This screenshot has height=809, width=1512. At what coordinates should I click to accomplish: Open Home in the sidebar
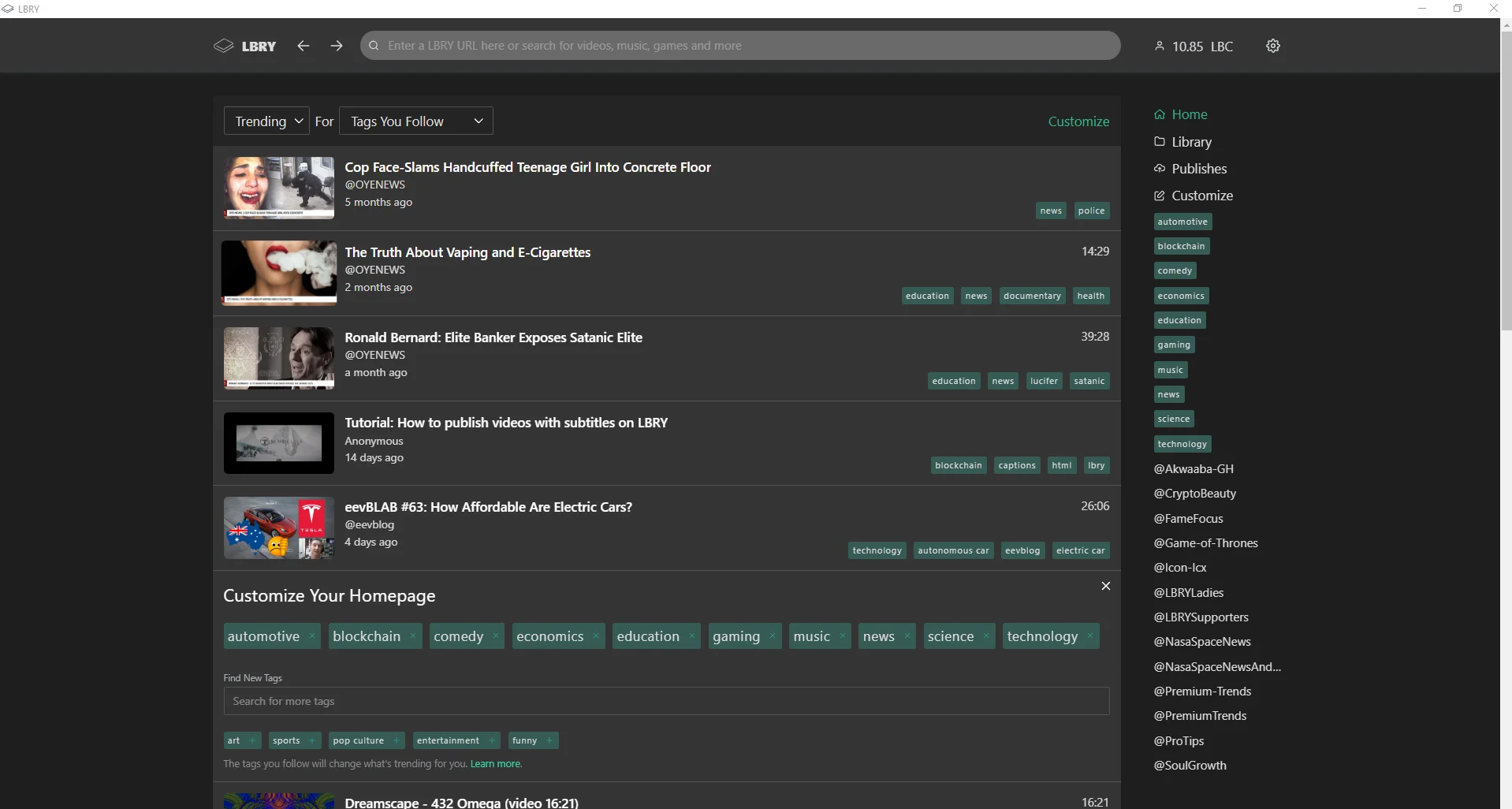pyautogui.click(x=1181, y=114)
